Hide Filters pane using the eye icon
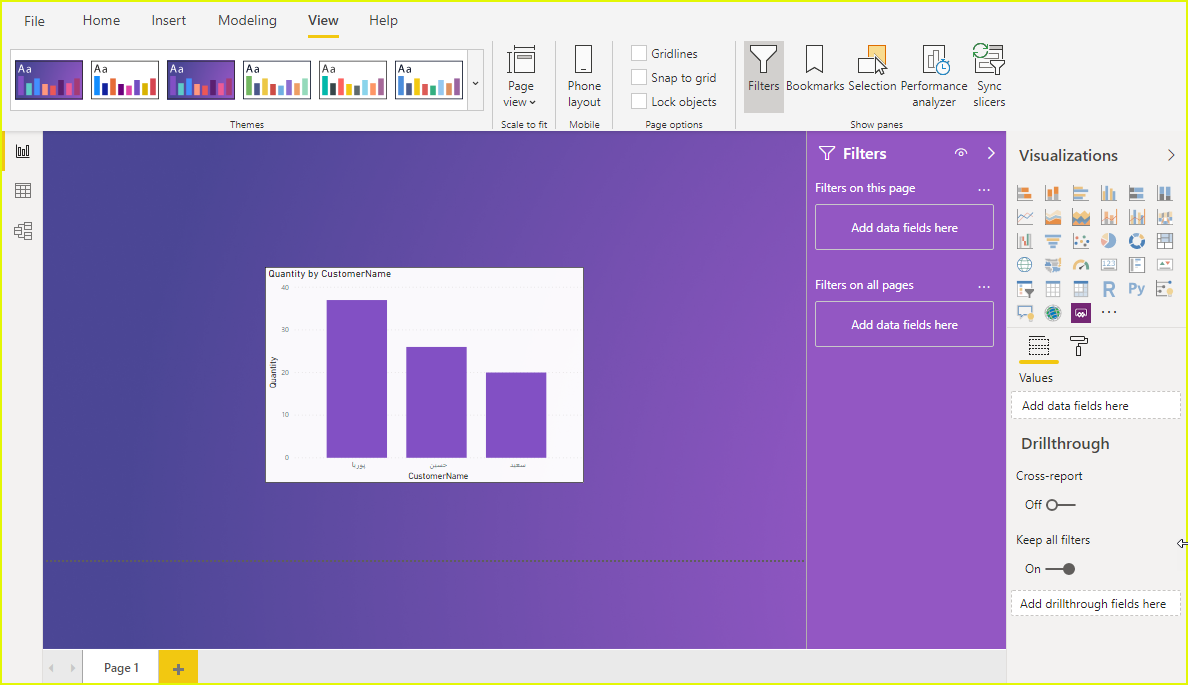The image size is (1188, 685). pyautogui.click(x=961, y=153)
